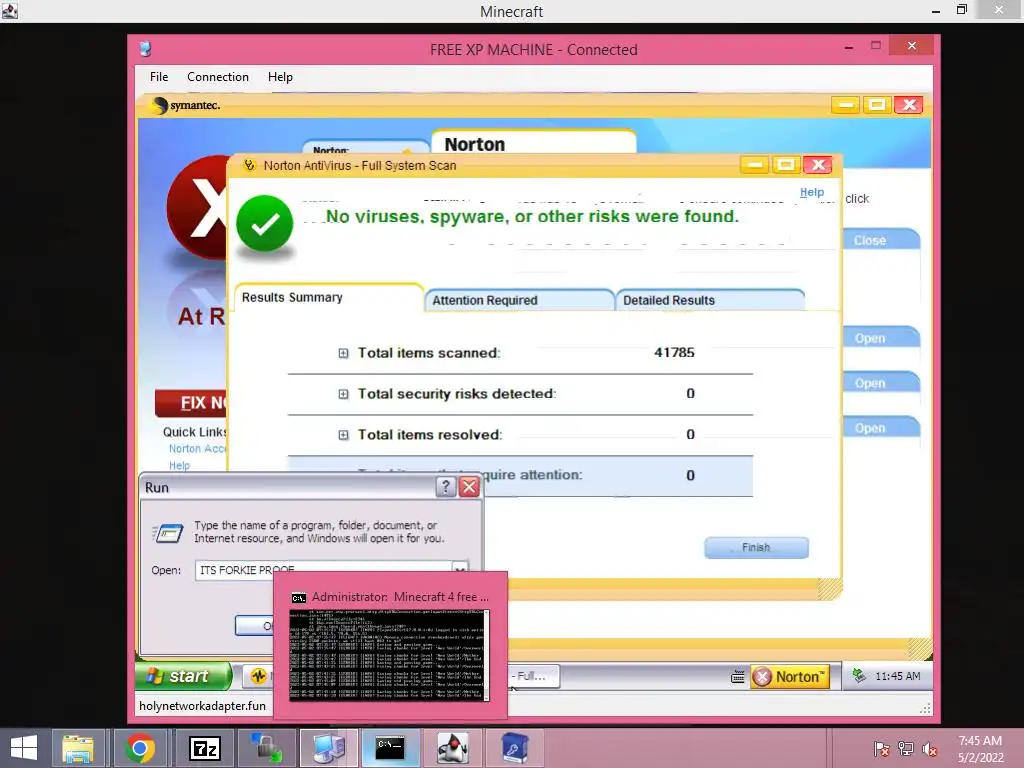Click the Norton button in XP taskbar tray
1024x768 pixels.
coord(790,677)
